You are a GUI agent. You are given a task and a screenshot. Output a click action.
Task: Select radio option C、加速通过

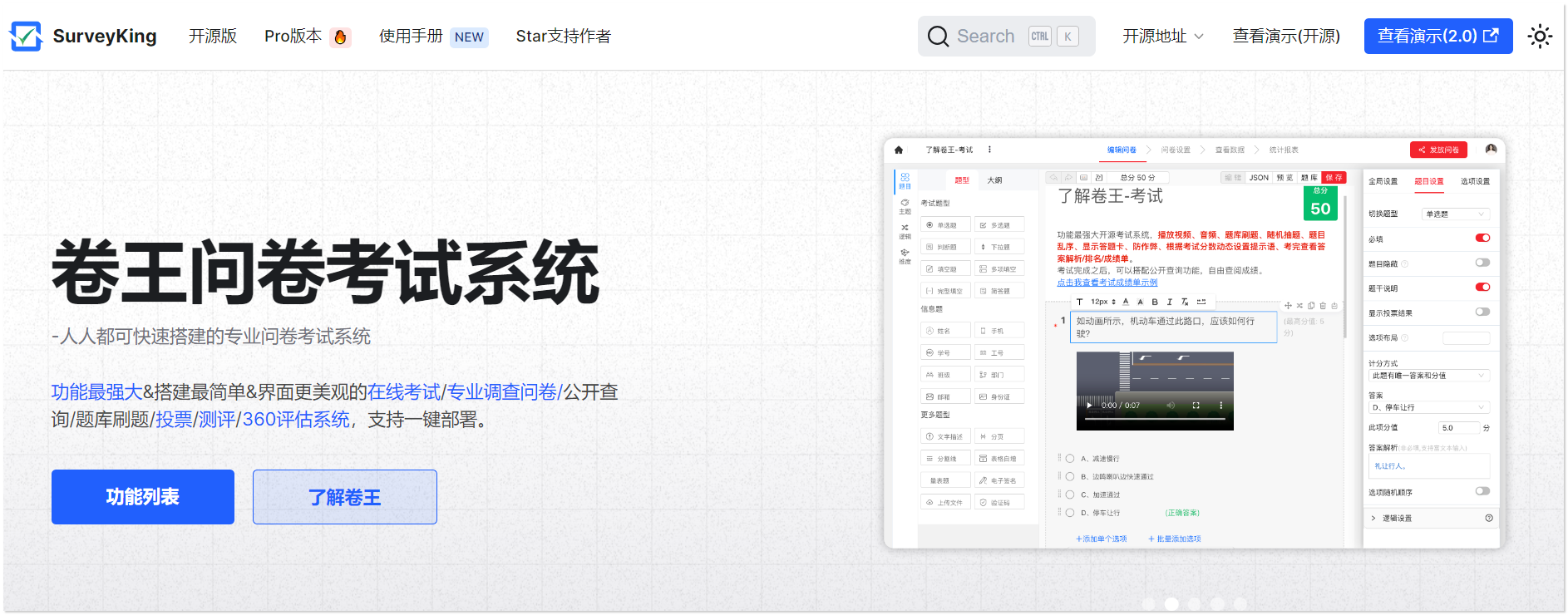click(1070, 495)
